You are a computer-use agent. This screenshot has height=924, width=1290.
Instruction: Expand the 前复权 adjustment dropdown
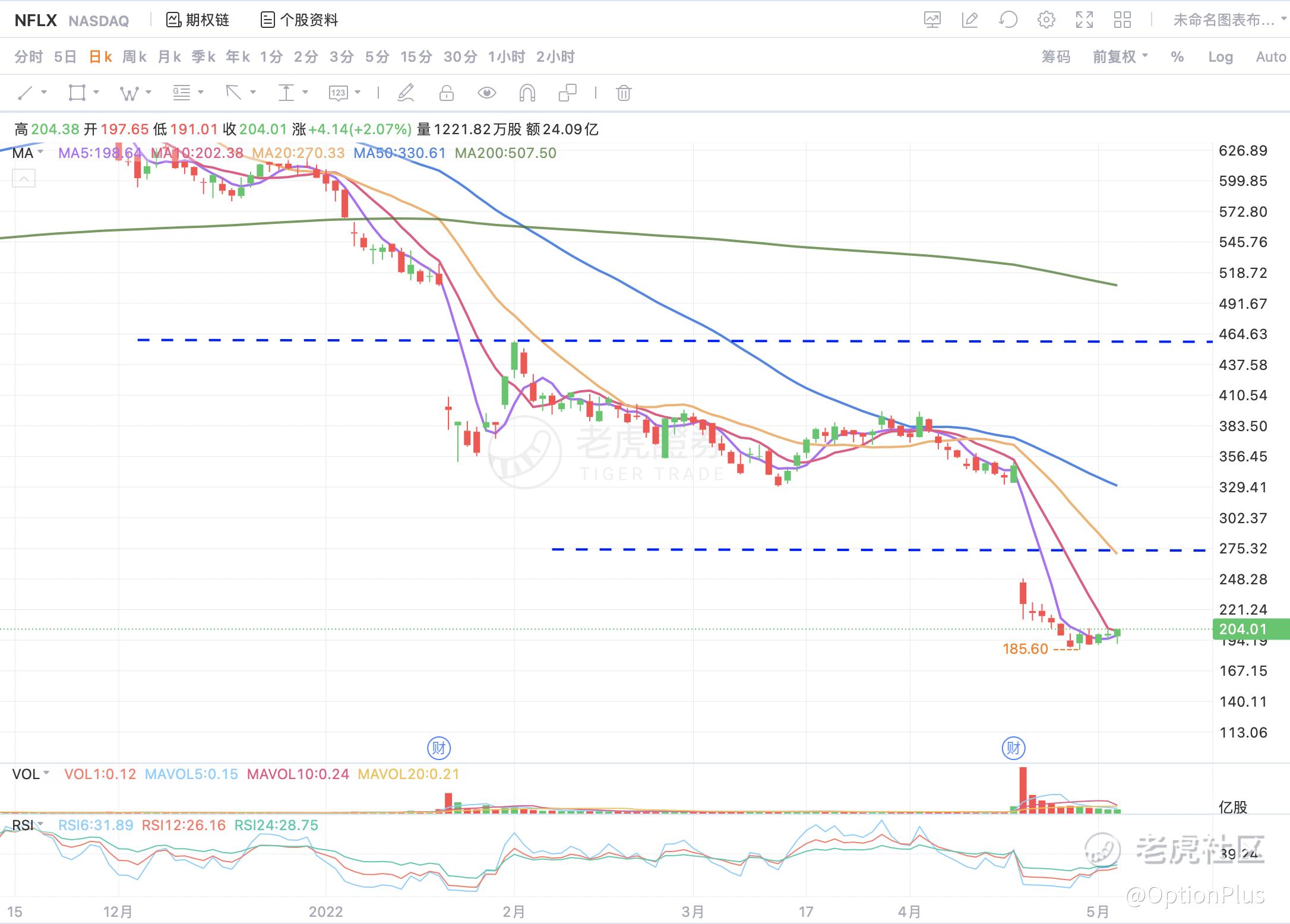point(1120,57)
